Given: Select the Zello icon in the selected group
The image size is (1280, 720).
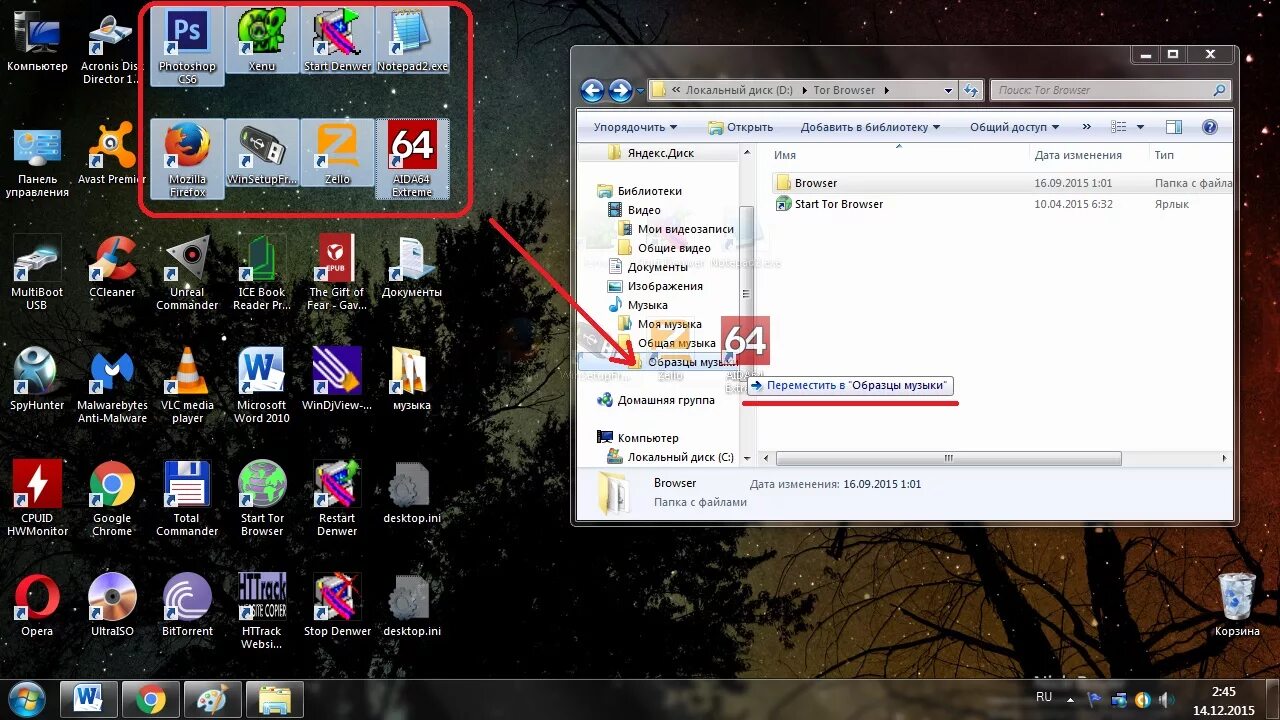Looking at the screenshot, I should (337, 153).
